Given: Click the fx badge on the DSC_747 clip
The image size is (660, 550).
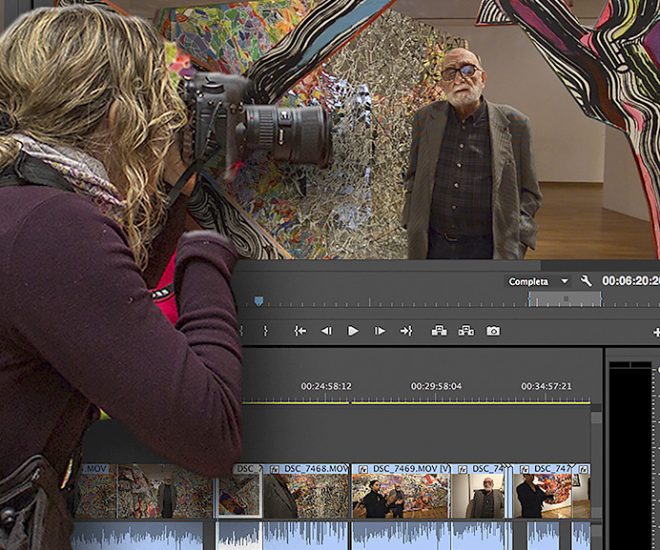Looking at the screenshot, I should tap(524, 469).
